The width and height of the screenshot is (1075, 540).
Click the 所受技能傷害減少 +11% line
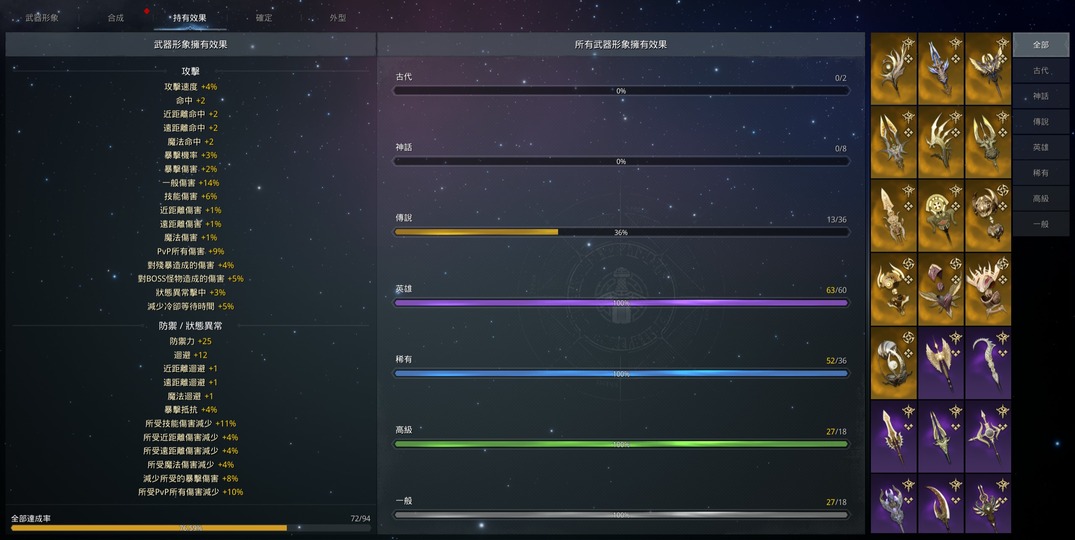191,424
